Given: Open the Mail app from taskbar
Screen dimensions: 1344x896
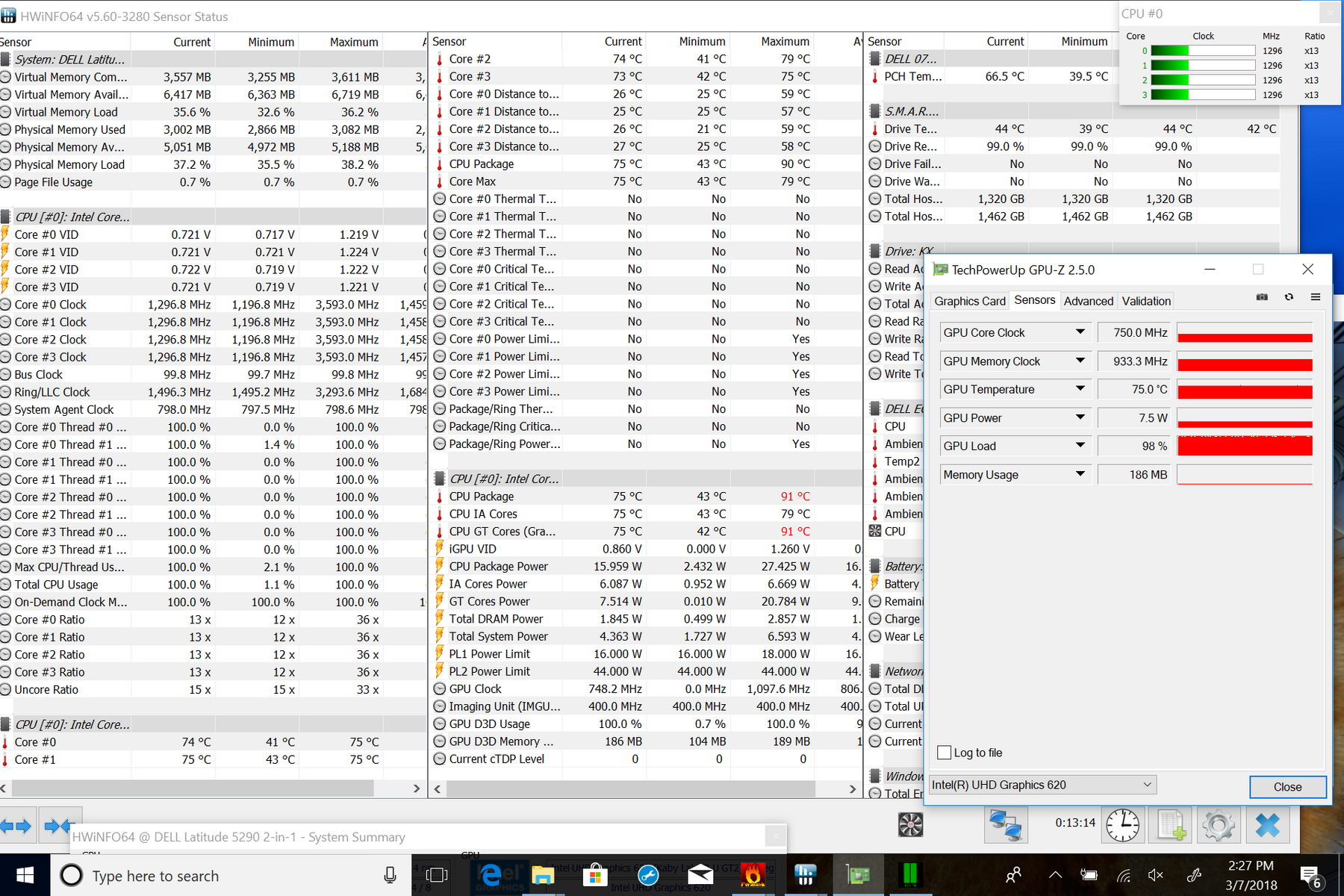Looking at the screenshot, I should click(x=700, y=875).
